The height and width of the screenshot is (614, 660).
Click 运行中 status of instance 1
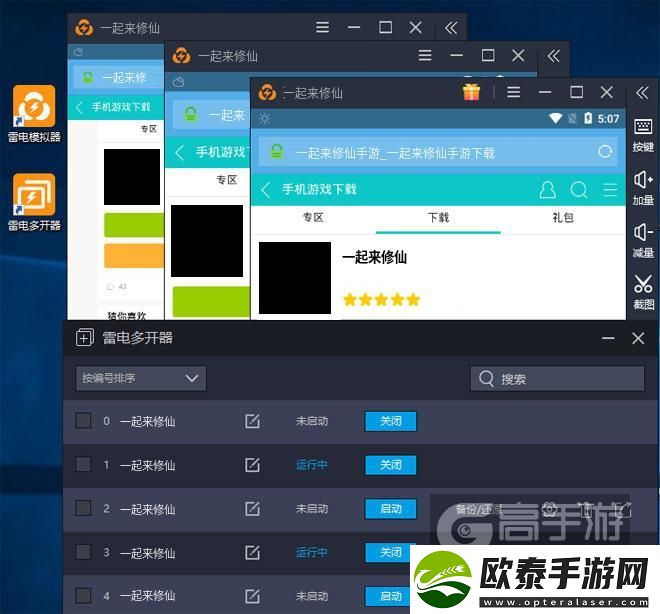311,465
